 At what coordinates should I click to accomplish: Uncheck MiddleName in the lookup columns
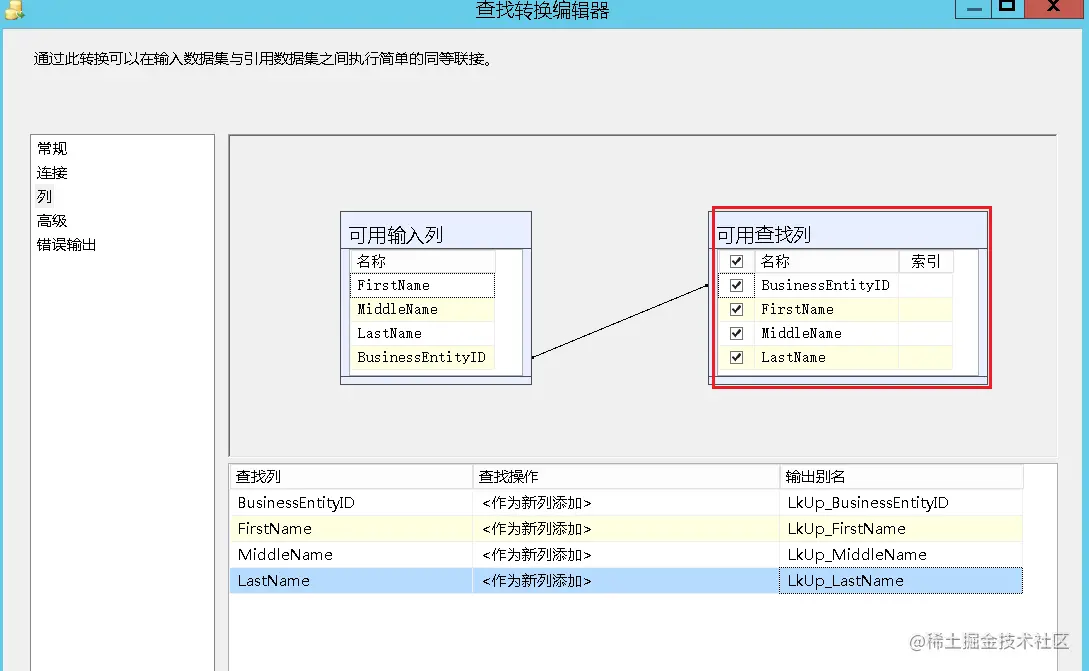tap(736, 333)
